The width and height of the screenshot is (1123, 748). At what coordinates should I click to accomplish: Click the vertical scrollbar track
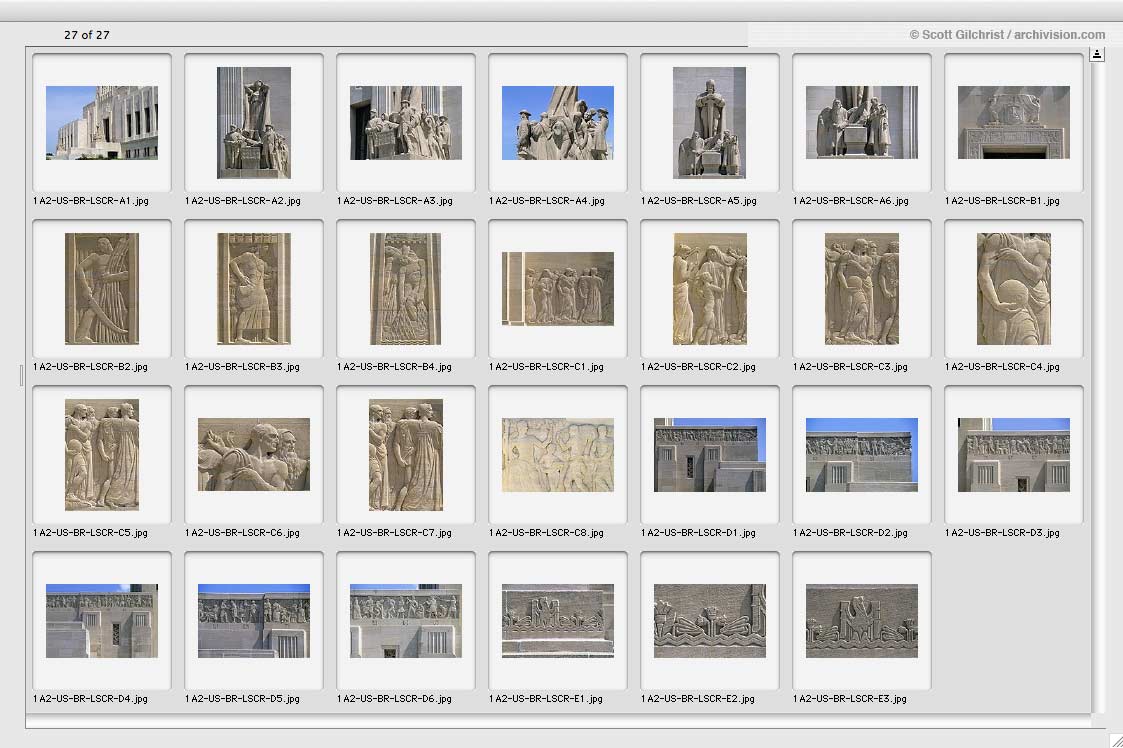(x=1097, y=387)
